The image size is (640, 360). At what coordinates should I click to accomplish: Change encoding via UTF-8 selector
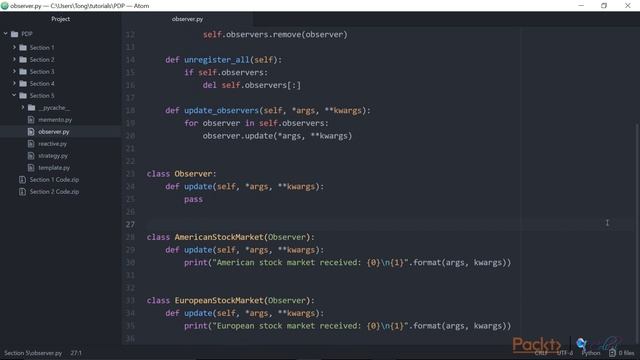tap(565, 353)
